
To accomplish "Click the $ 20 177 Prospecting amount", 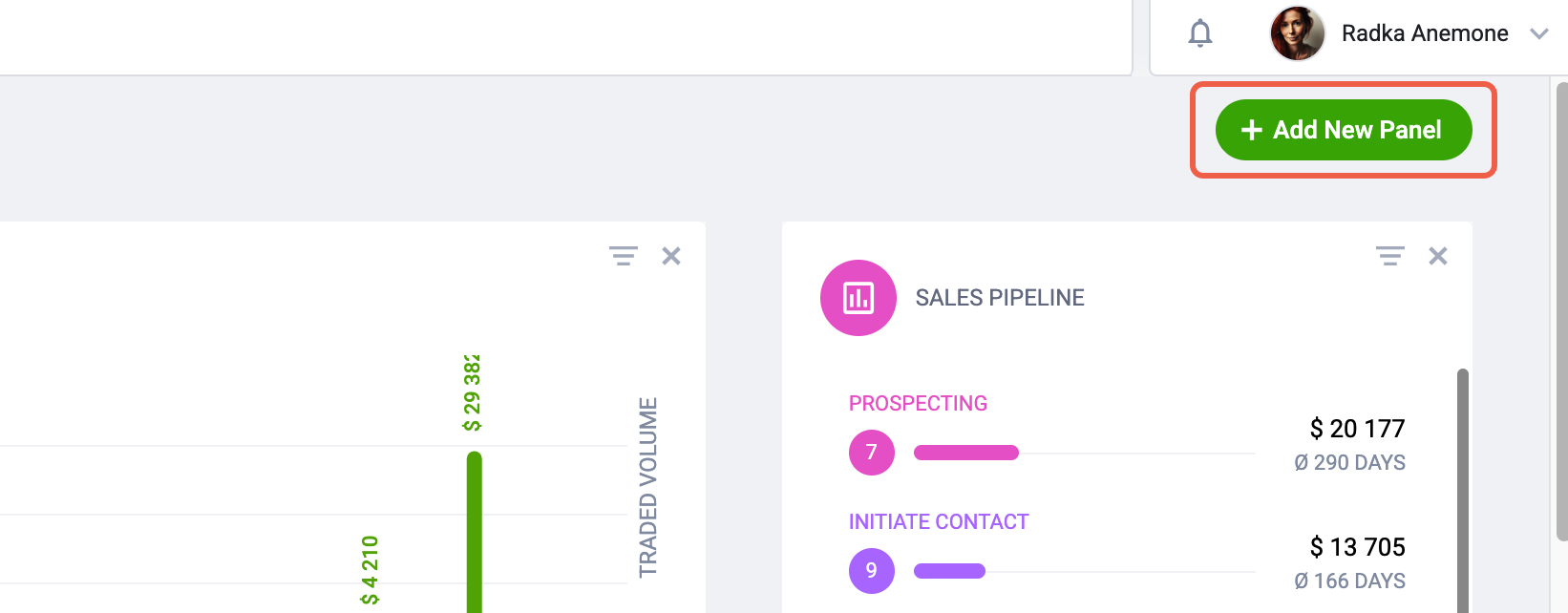I will (x=1357, y=429).
